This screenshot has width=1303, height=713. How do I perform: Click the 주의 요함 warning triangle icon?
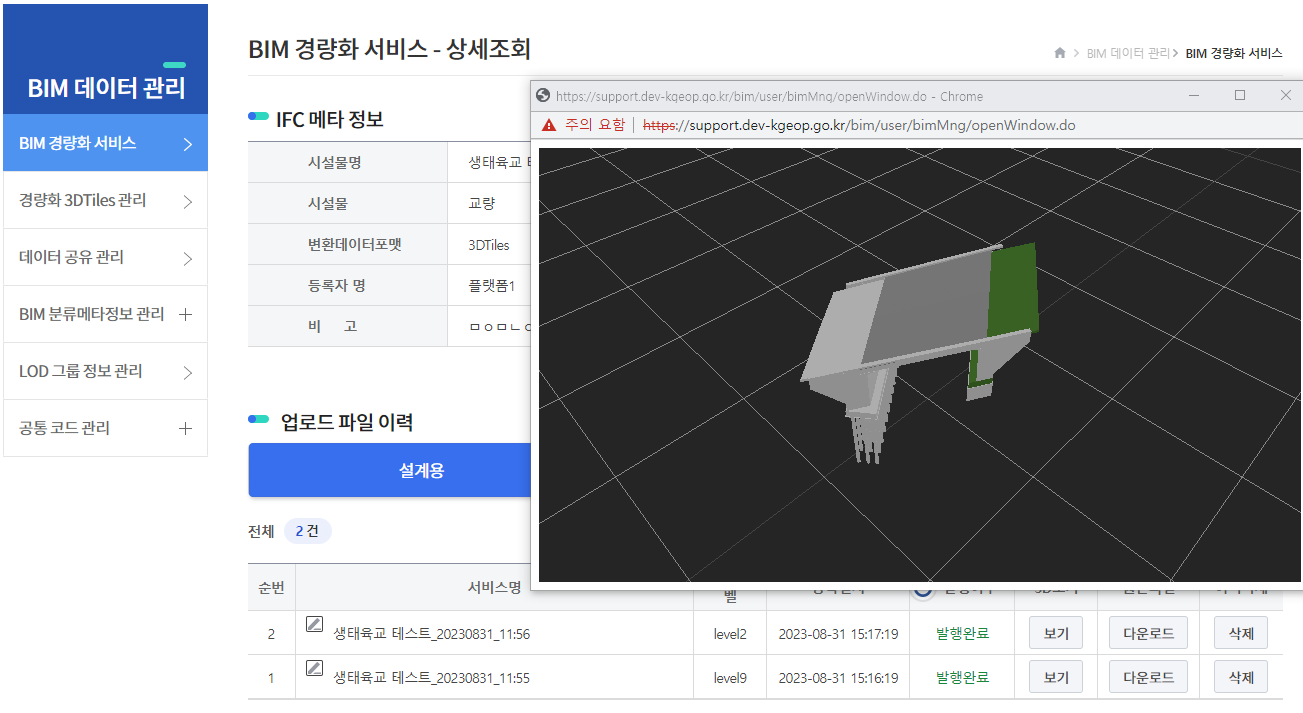[551, 125]
